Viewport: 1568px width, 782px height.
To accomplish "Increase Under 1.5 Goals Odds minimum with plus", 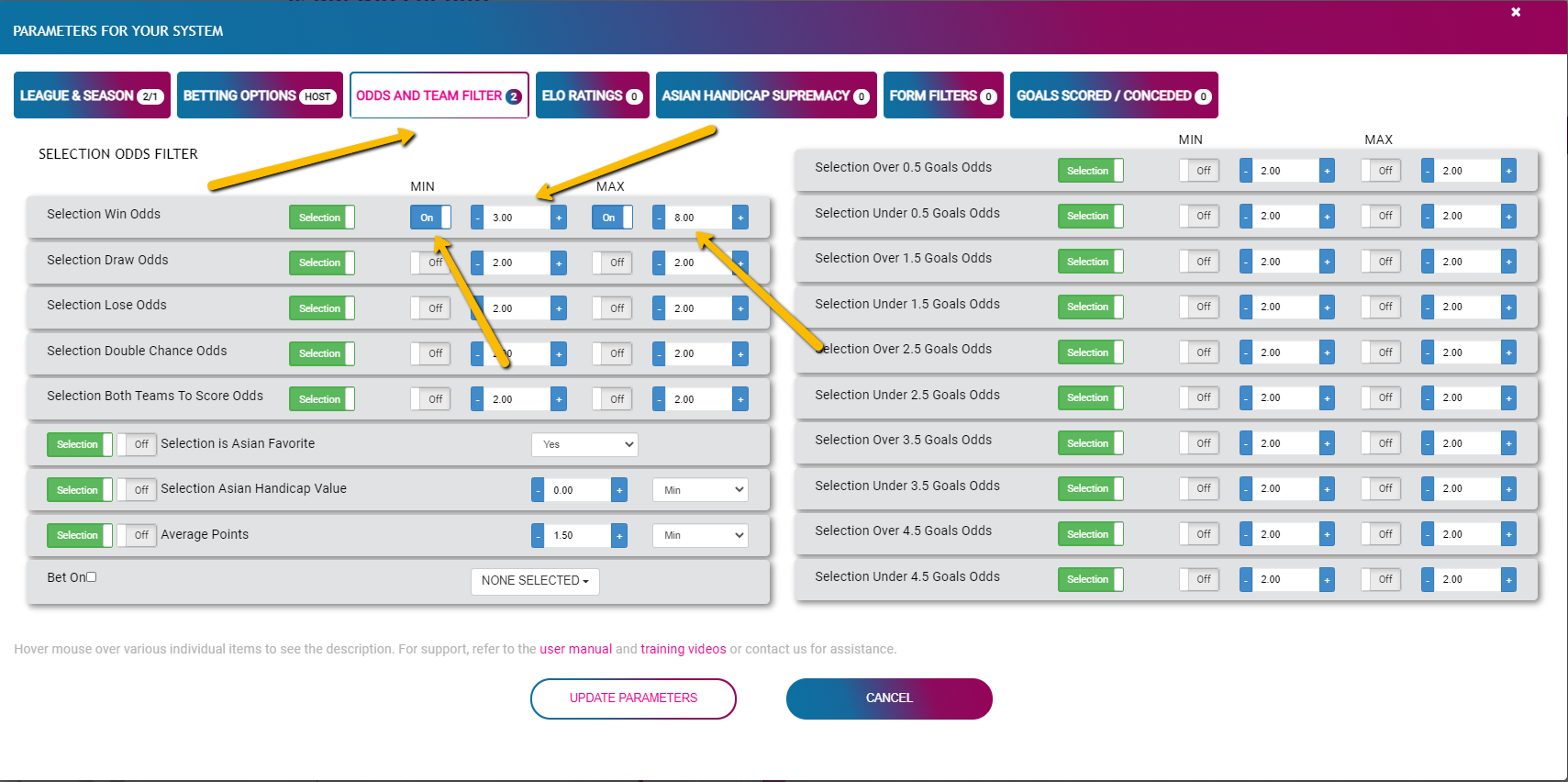I will coord(1327,307).
